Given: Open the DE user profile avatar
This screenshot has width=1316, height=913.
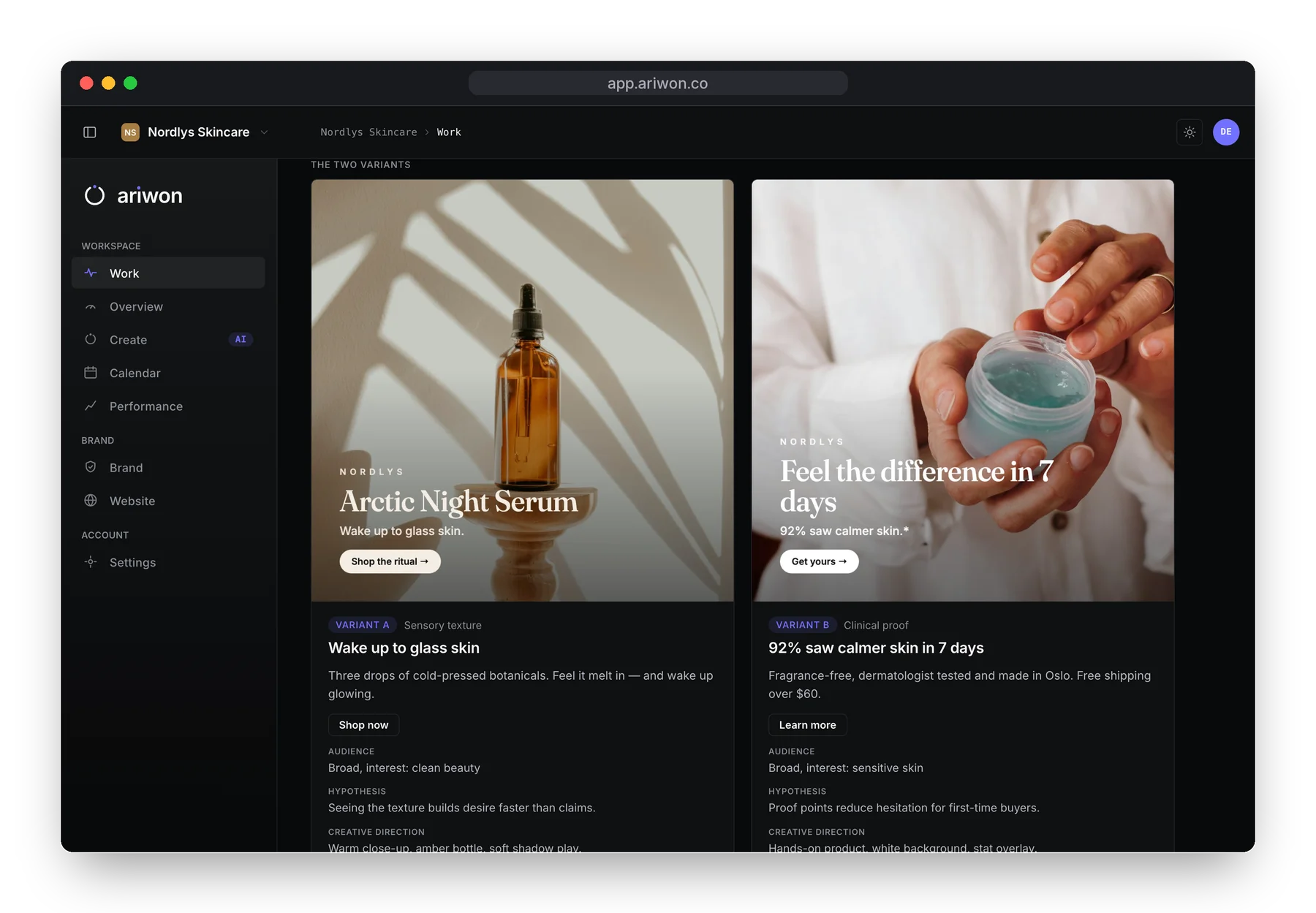Looking at the screenshot, I should [1226, 132].
